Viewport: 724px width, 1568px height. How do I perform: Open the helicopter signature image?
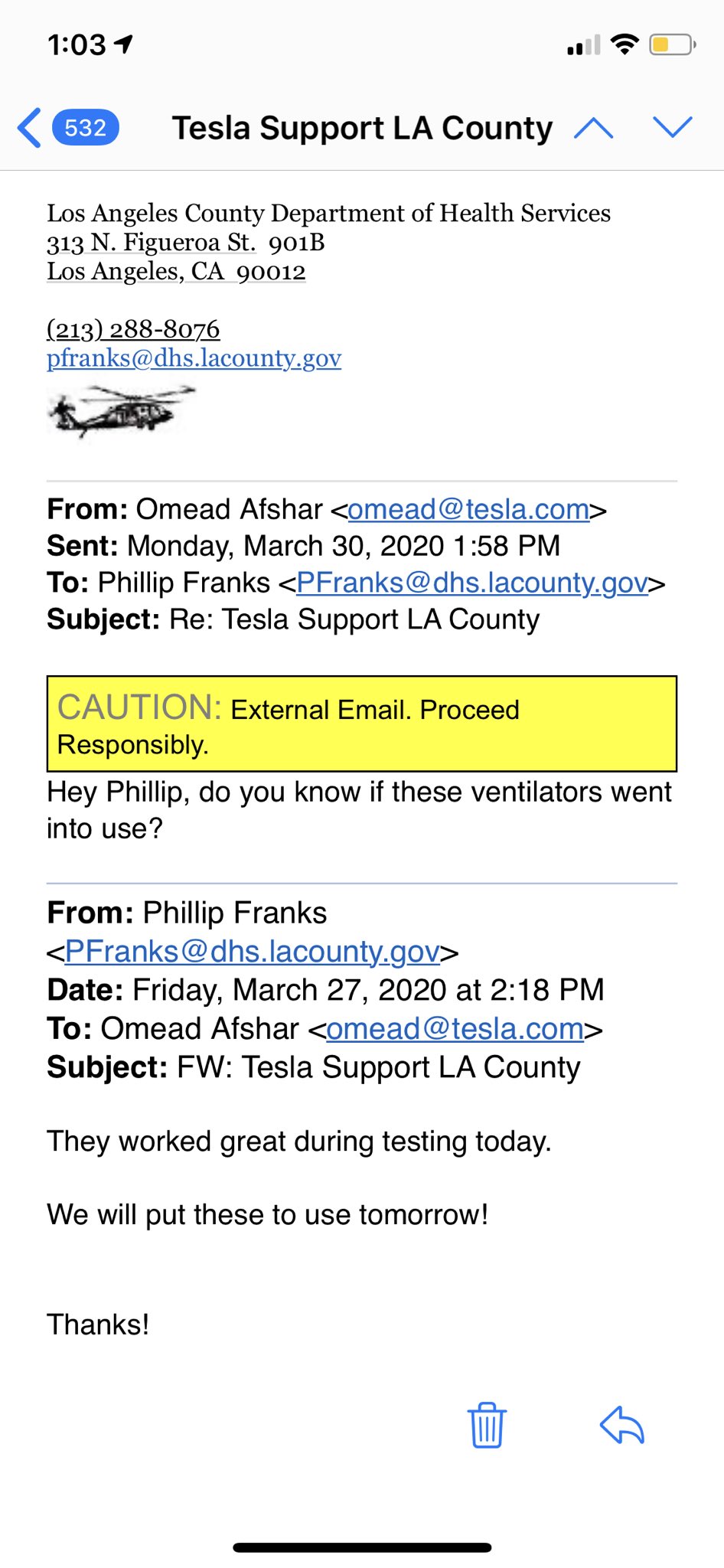(121, 411)
